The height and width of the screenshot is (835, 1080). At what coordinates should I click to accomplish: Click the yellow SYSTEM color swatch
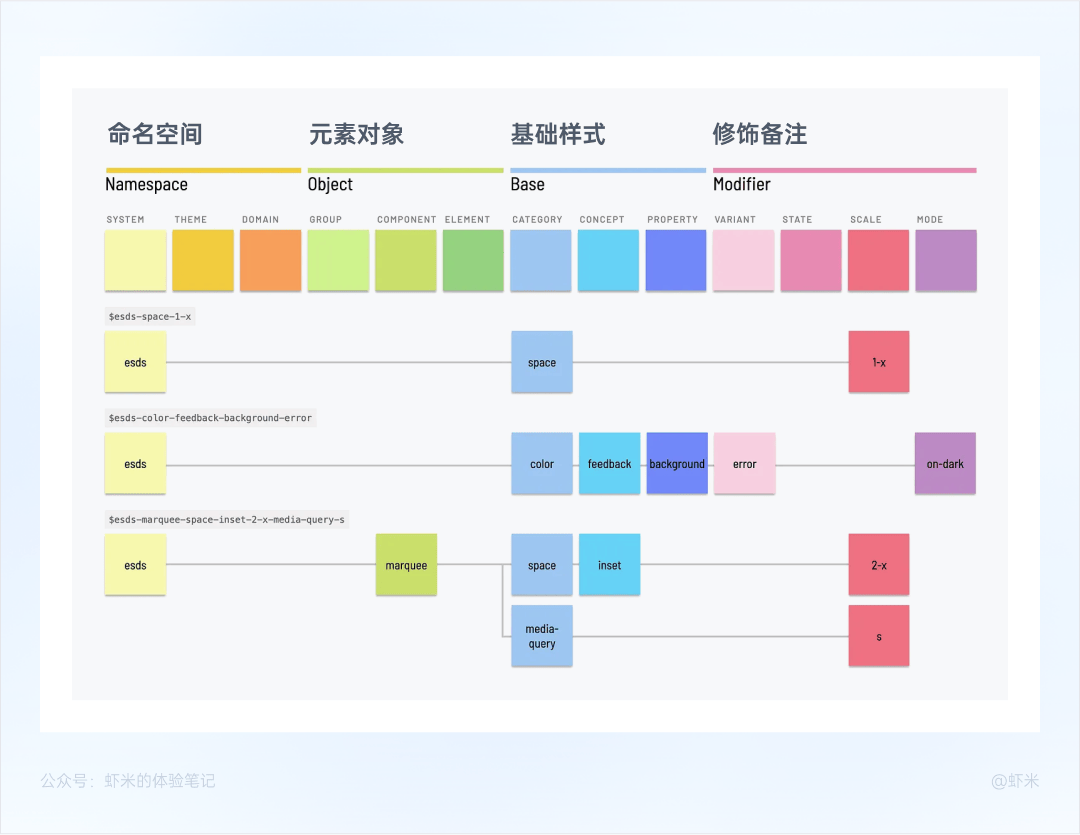click(x=135, y=260)
